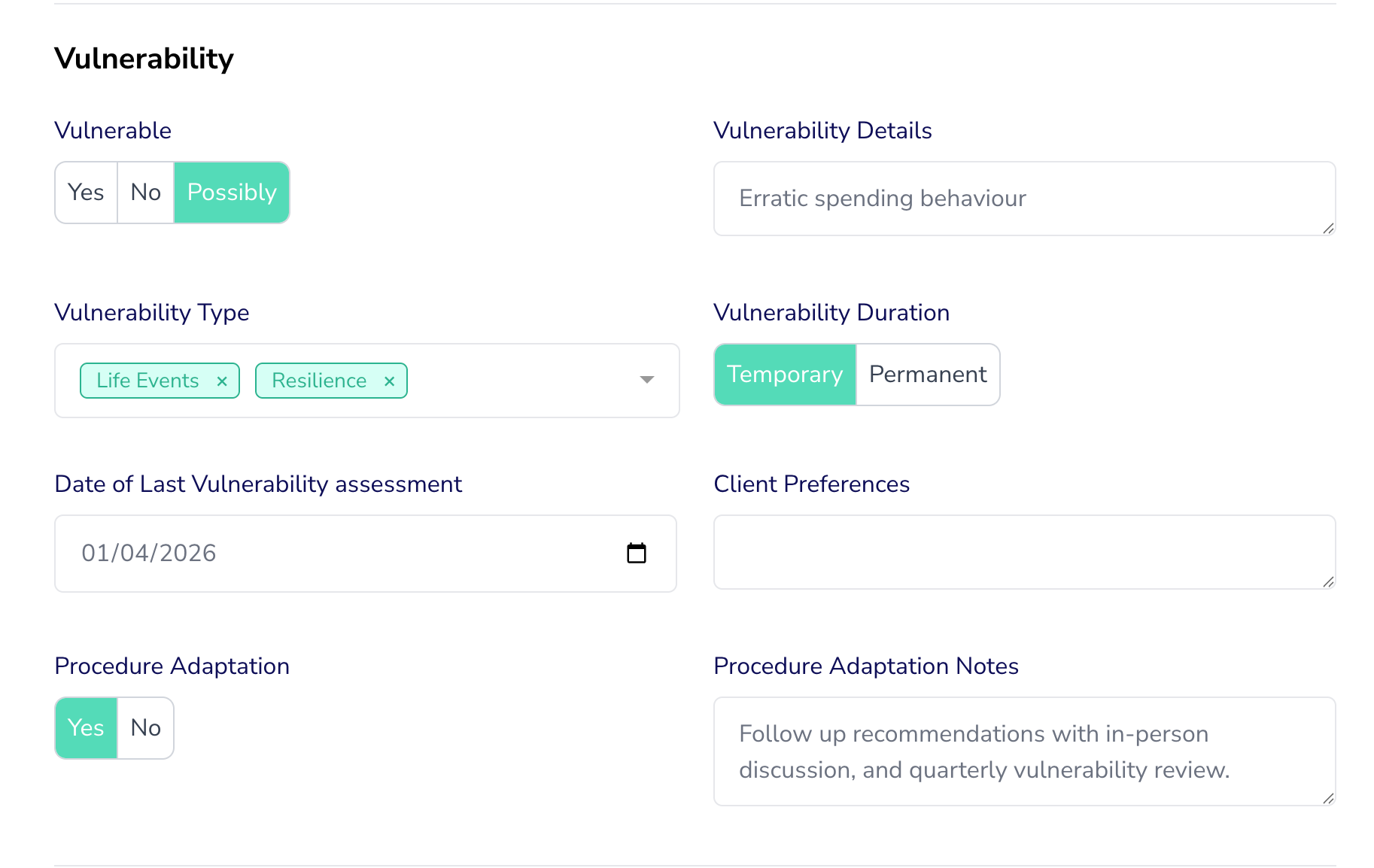Select Possibly for Vulnerable
The image size is (1374, 868).
(x=232, y=193)
